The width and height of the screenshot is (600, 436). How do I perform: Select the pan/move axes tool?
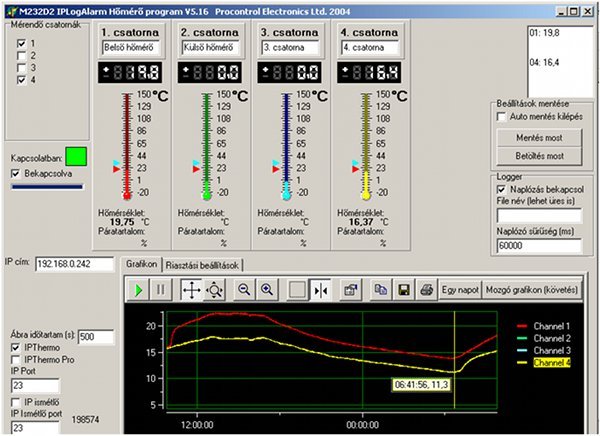click(191, 290)
